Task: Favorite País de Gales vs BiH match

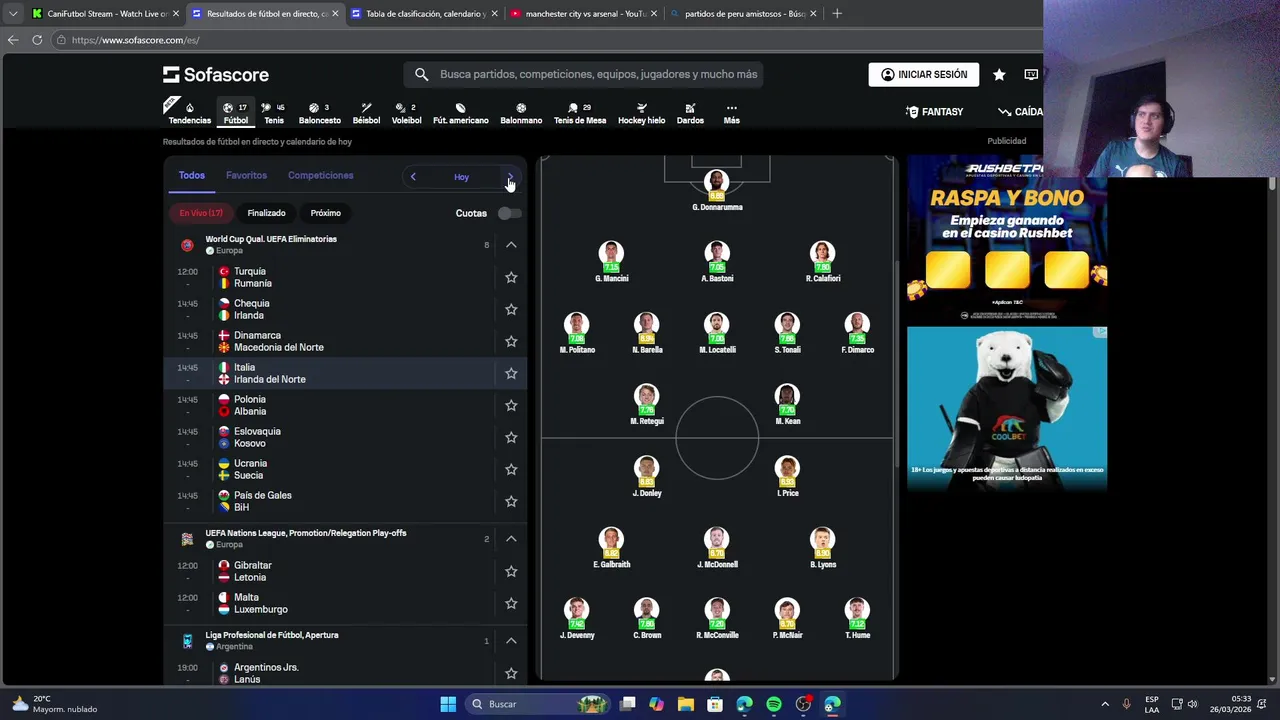Action: [x=511, y=501]
